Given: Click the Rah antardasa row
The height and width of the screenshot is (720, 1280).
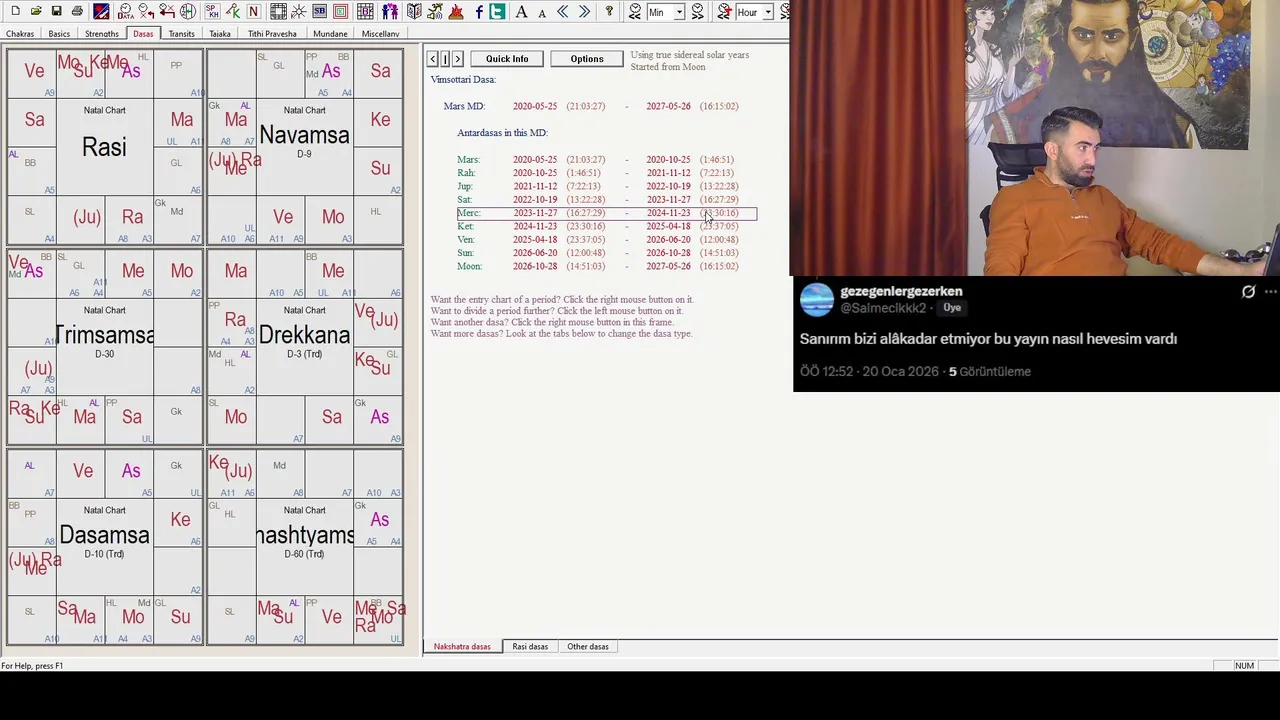Looking at the screenshot, I should [x=596, y=173].
